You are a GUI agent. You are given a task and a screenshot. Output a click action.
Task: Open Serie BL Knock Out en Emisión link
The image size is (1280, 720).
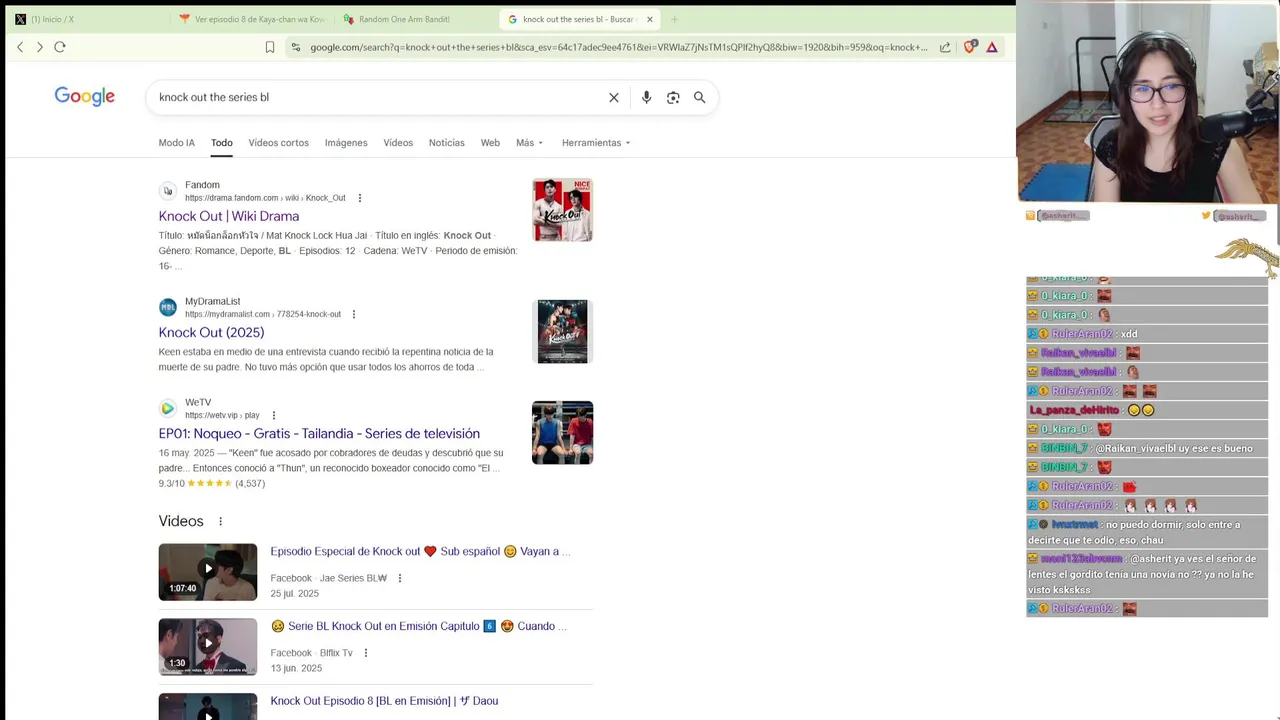[418, 626]
